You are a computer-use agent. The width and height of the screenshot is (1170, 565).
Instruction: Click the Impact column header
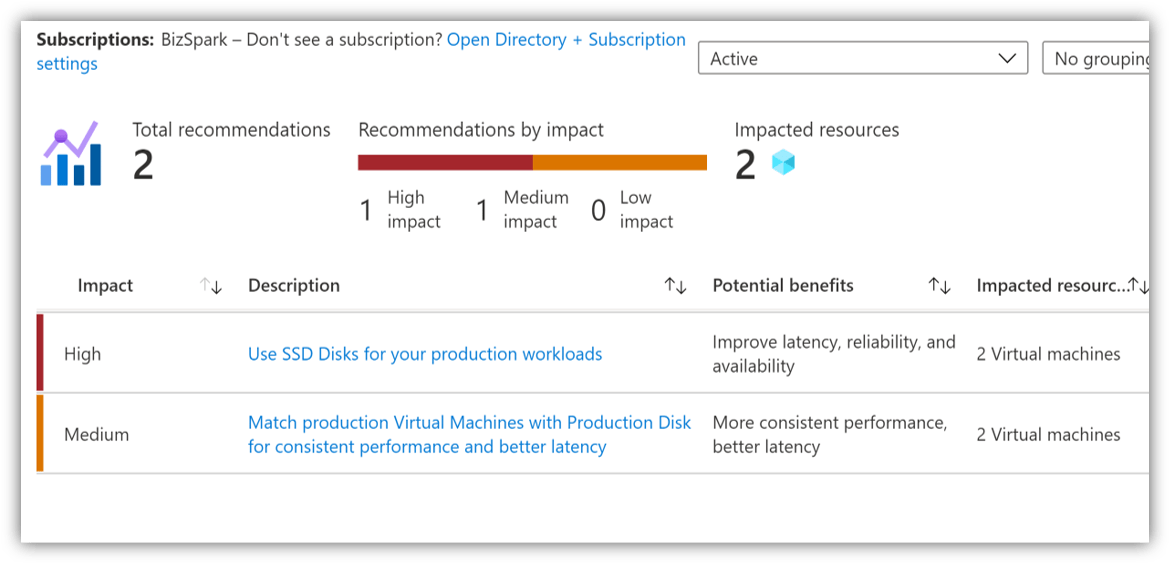pos(105,286)
